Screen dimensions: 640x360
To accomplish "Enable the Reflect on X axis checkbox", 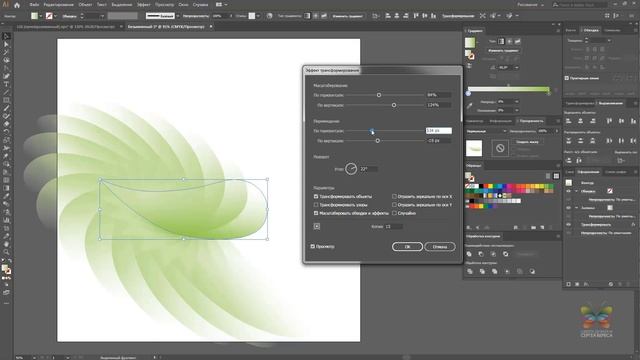I will pyautogui.click(x=394, y=196).
